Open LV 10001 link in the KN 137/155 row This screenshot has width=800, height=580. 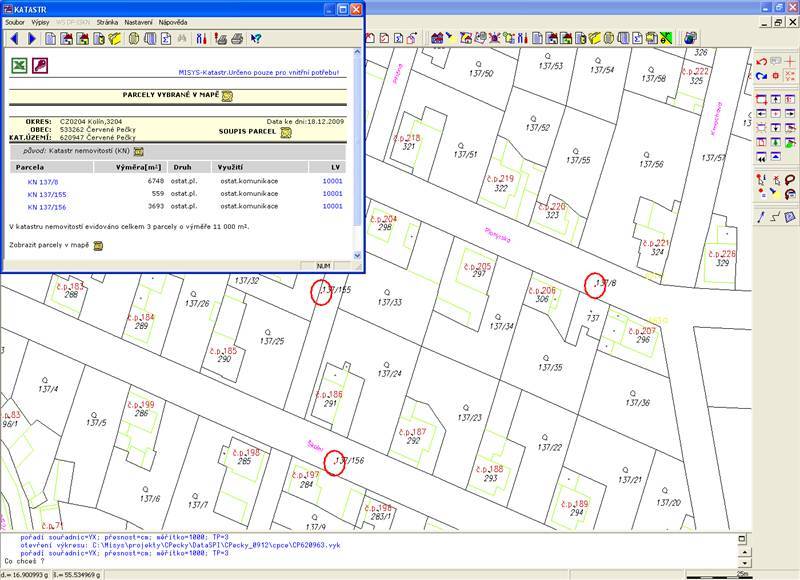coord(332,194)
